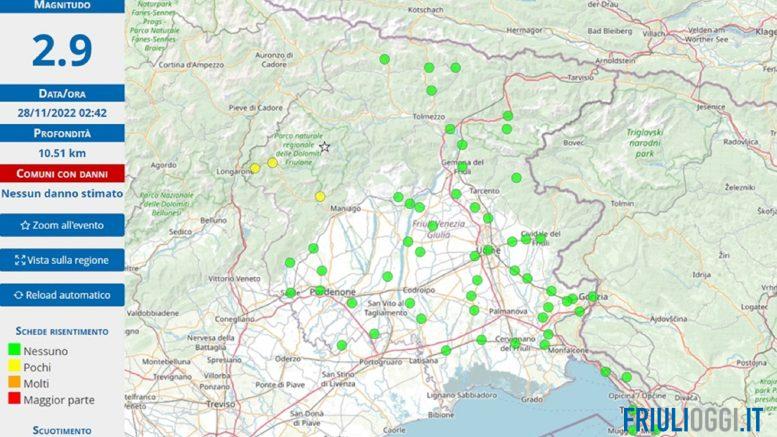Click the Comuni con danni red header
777x437 pixels.
(x=62, y=173)
